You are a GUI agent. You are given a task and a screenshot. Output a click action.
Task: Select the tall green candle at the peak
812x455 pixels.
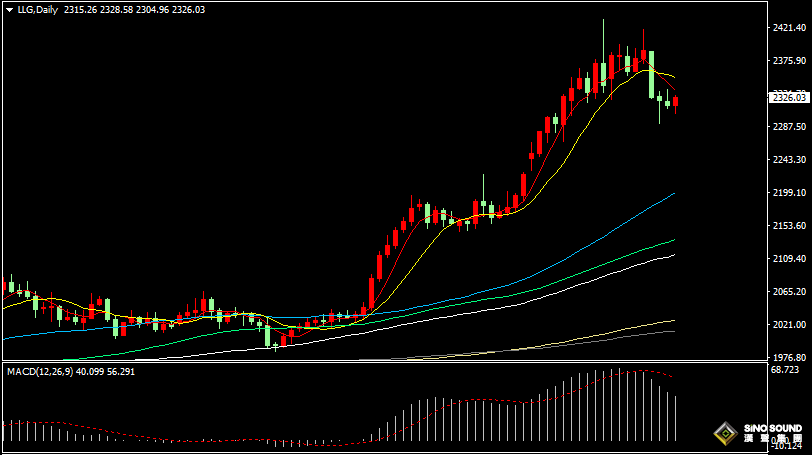coord(651,75)
